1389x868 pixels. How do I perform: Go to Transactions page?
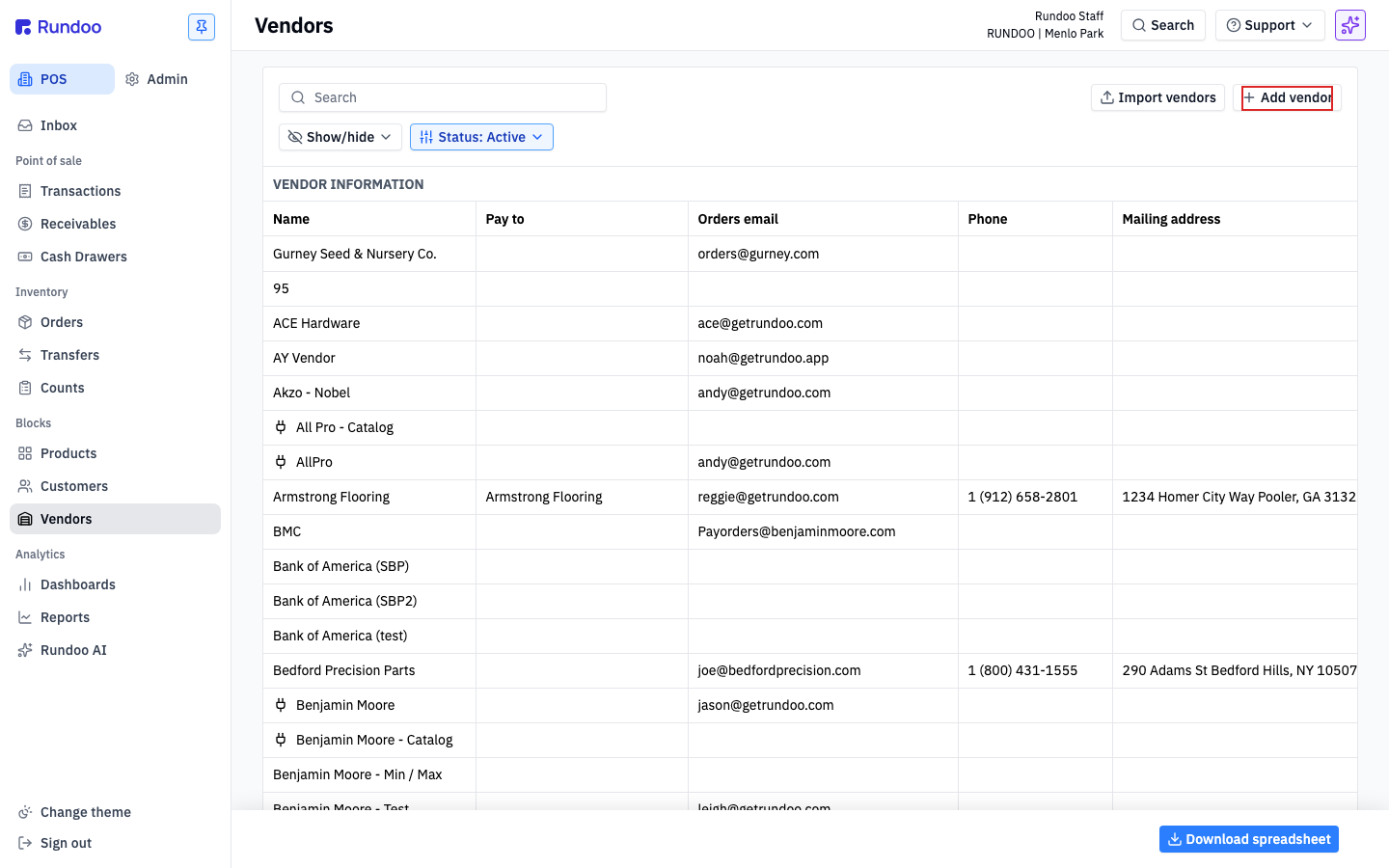tap(115, 191)
